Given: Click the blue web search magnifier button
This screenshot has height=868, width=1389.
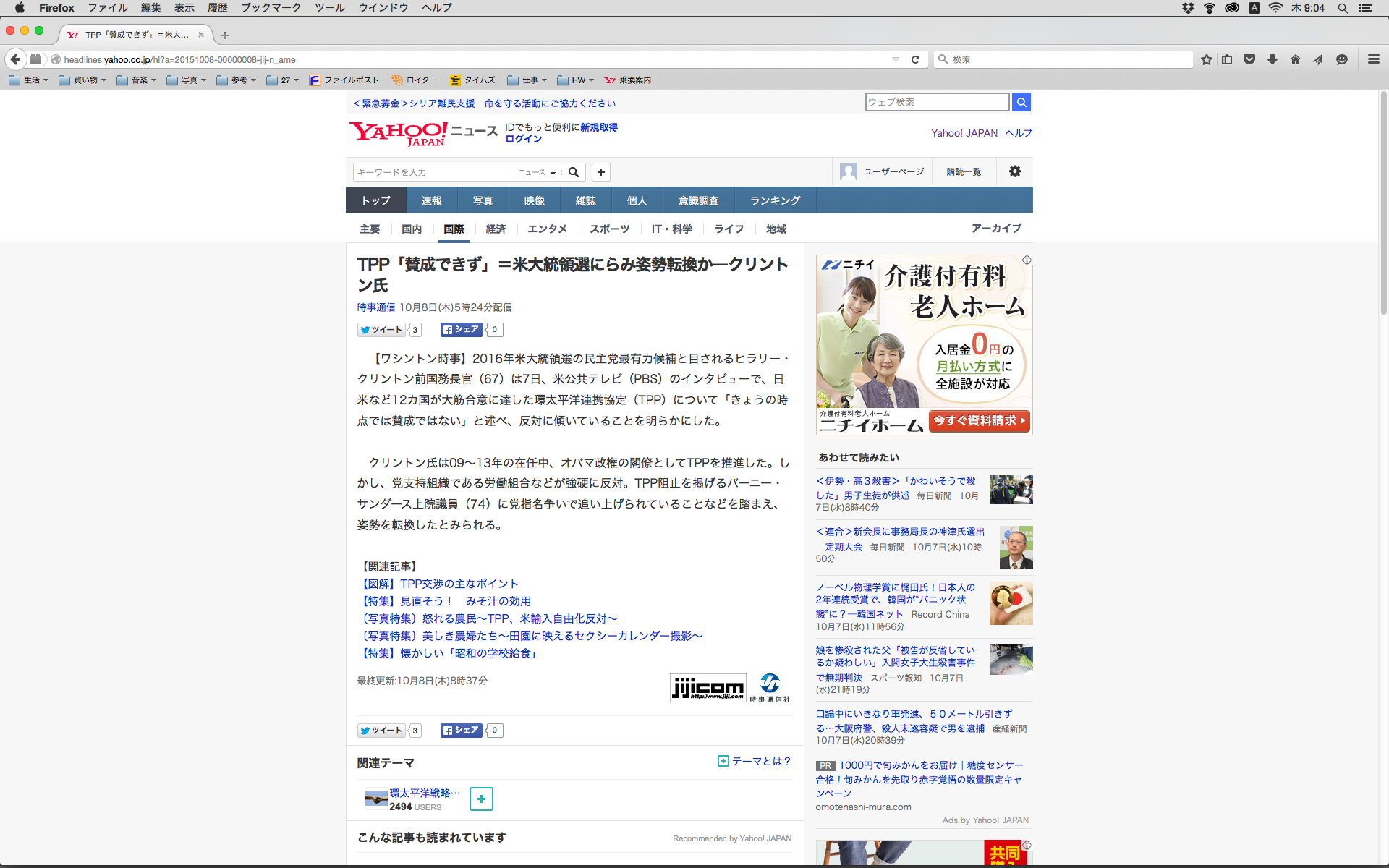Looking at the screenshot, I should tap(1021, 102).
